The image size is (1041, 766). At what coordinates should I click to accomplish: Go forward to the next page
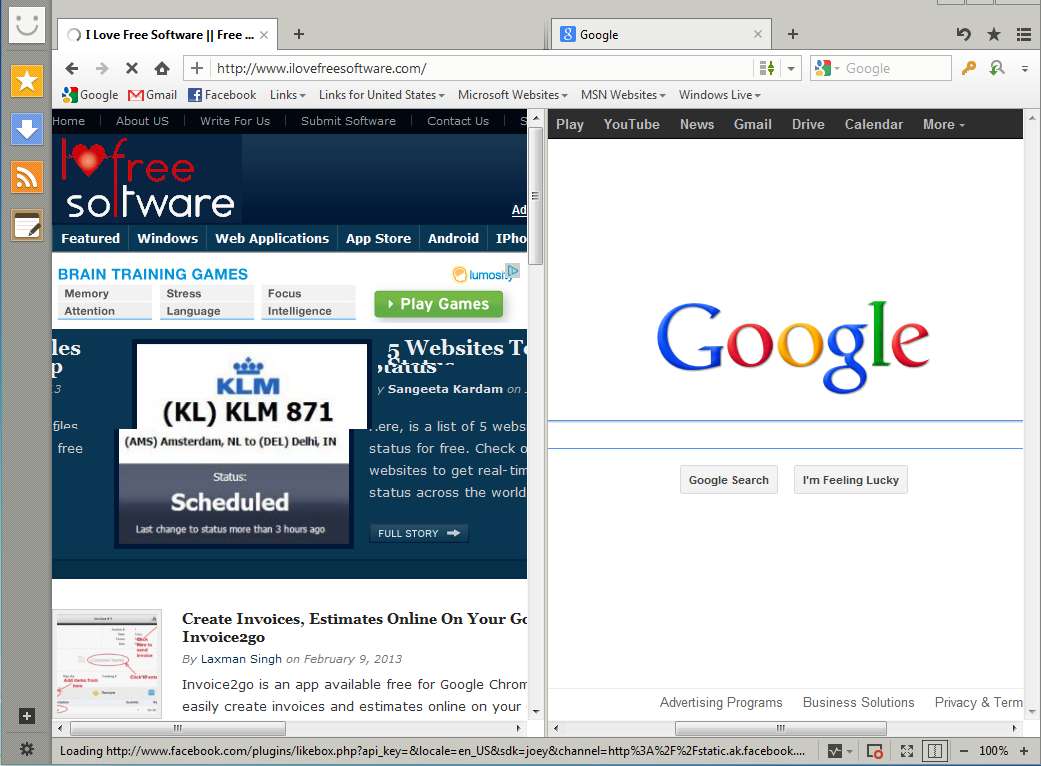click(x=102, y=68)
